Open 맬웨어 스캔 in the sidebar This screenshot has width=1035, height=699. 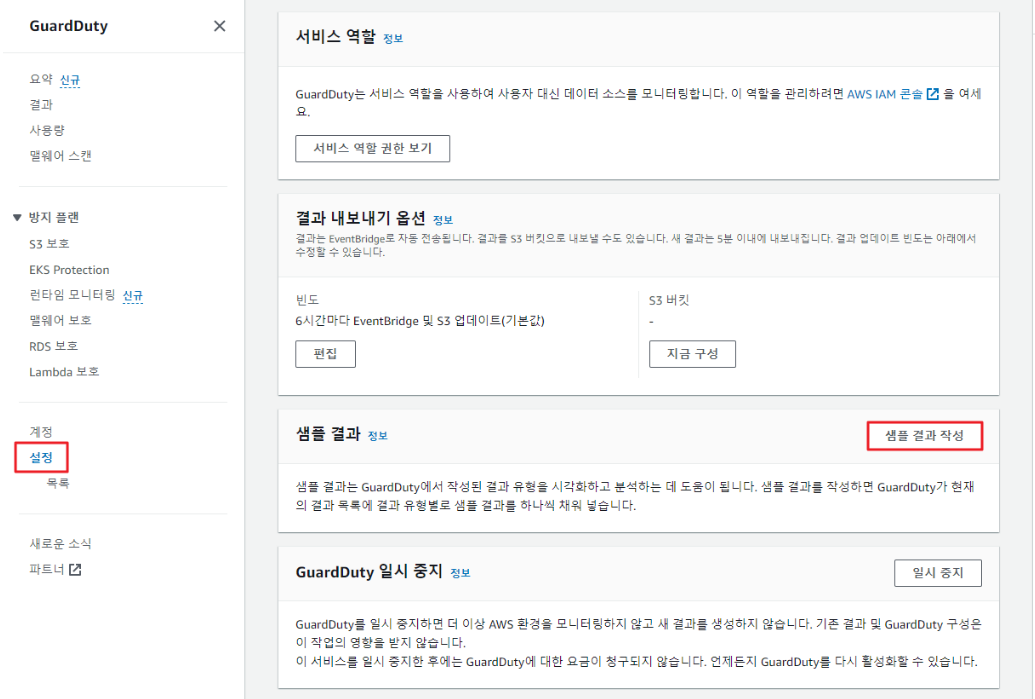[60, 156]
